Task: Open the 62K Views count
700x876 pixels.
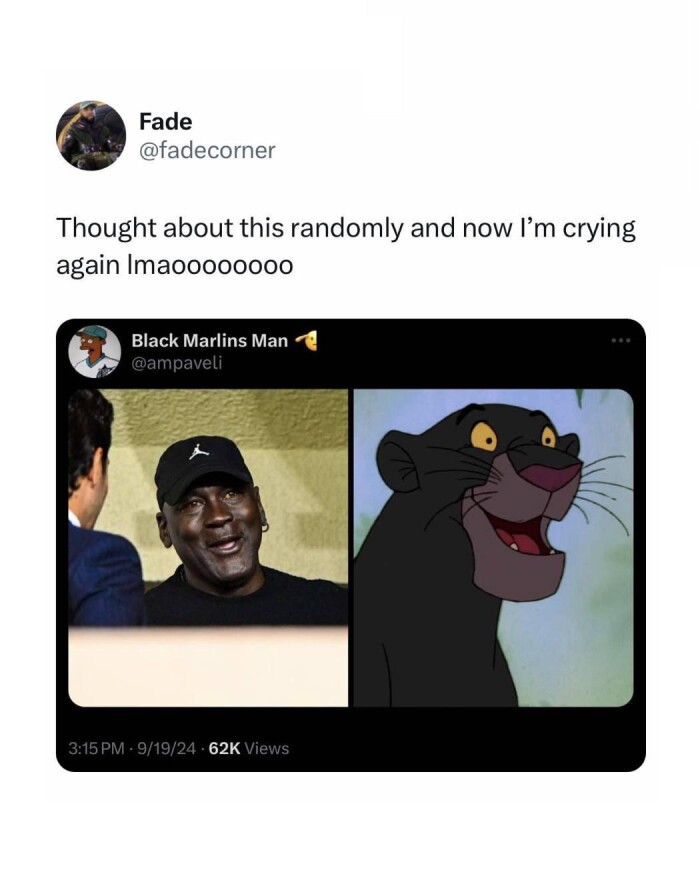Action: (249, 749)
